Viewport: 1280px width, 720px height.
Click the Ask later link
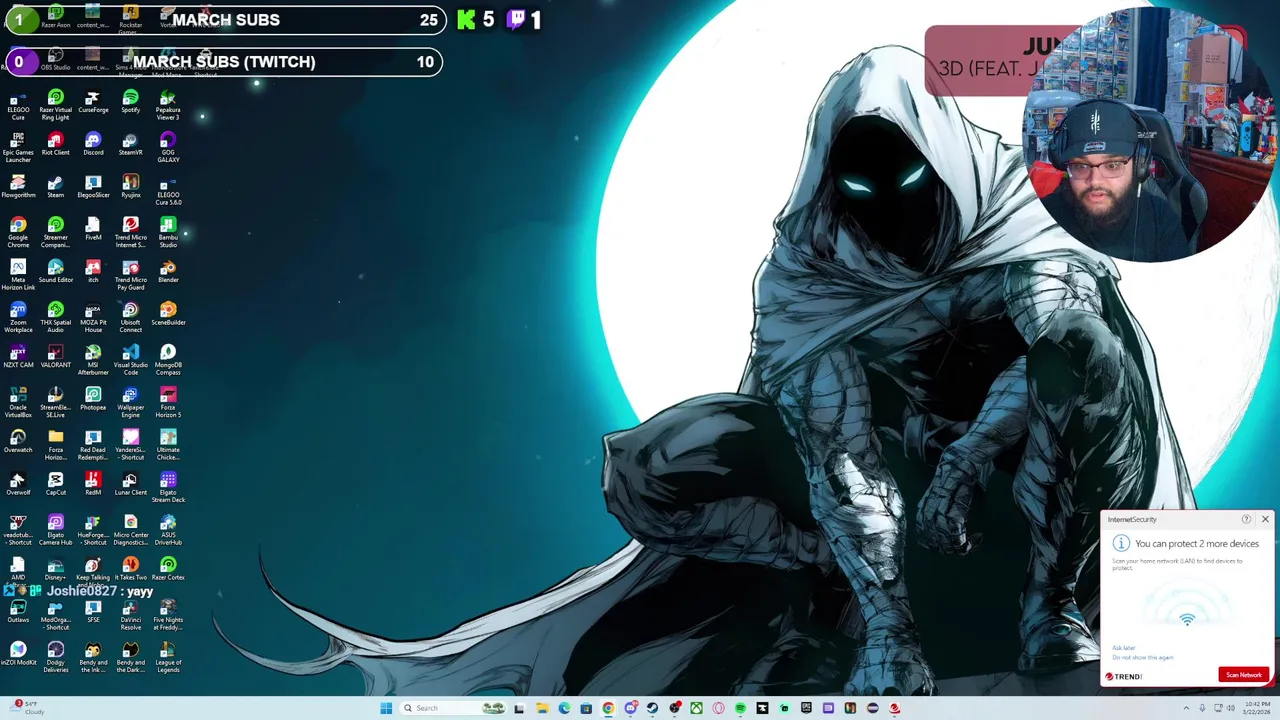click(1123, 648)
